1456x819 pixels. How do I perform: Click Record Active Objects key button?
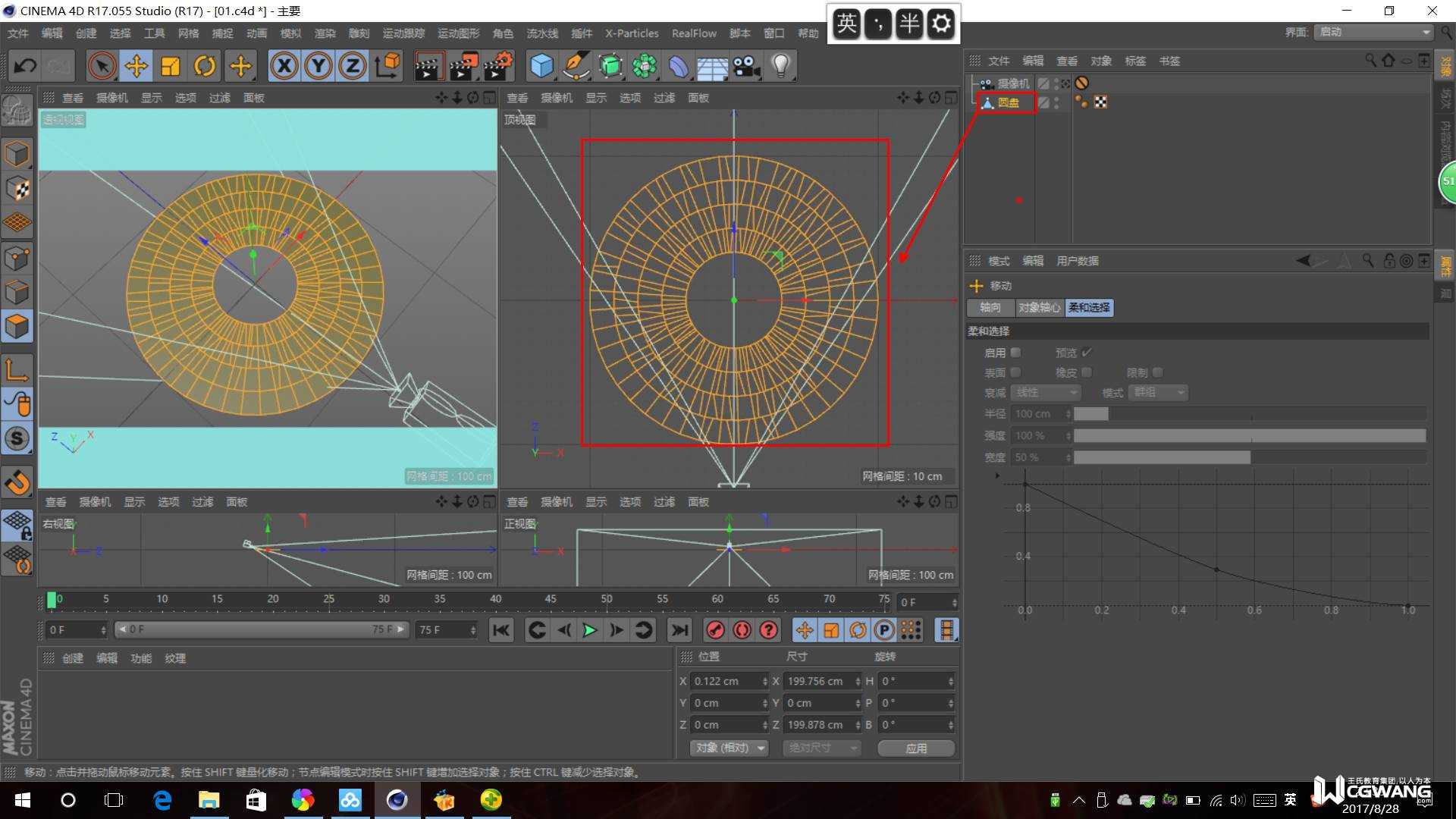(x=715, y=630)
